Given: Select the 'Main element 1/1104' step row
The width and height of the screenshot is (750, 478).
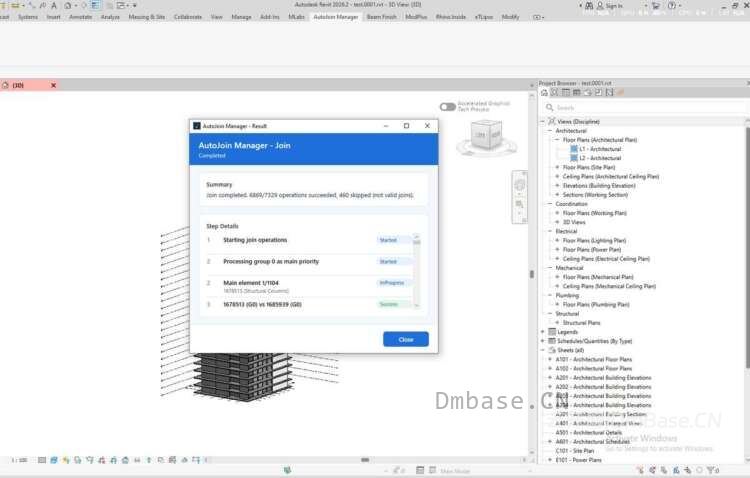Looking at the screenshot, I should tap(309, 286).
